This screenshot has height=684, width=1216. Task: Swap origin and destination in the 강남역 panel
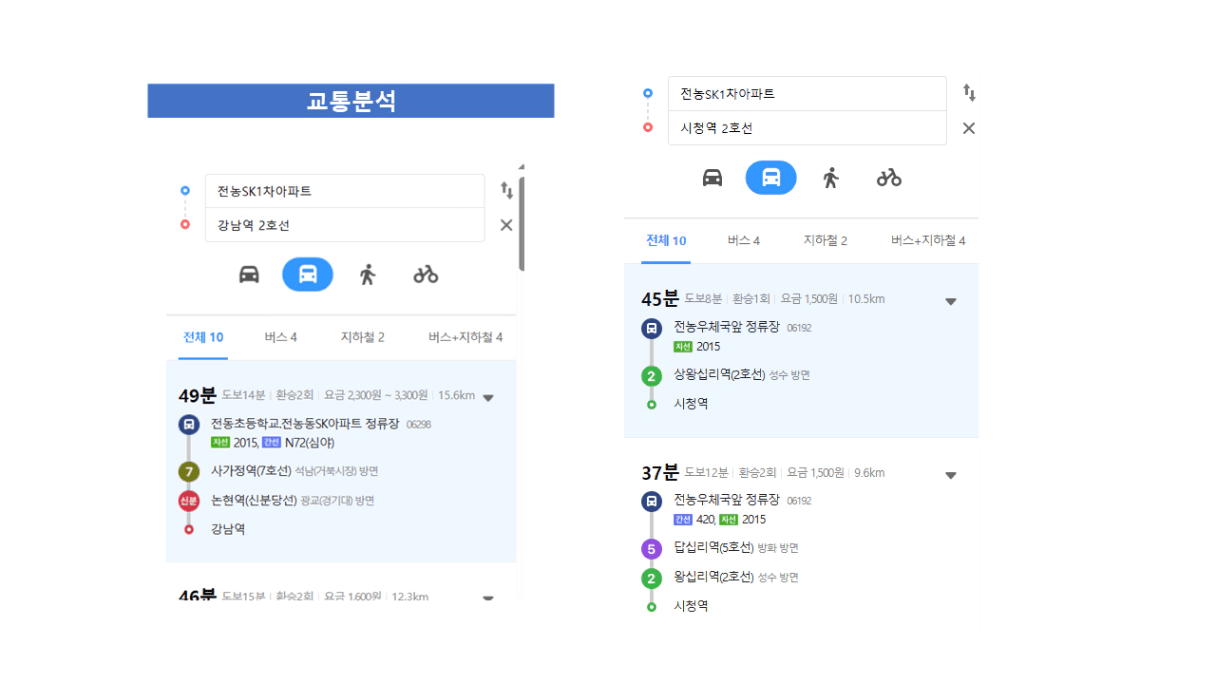coord(507,190)
